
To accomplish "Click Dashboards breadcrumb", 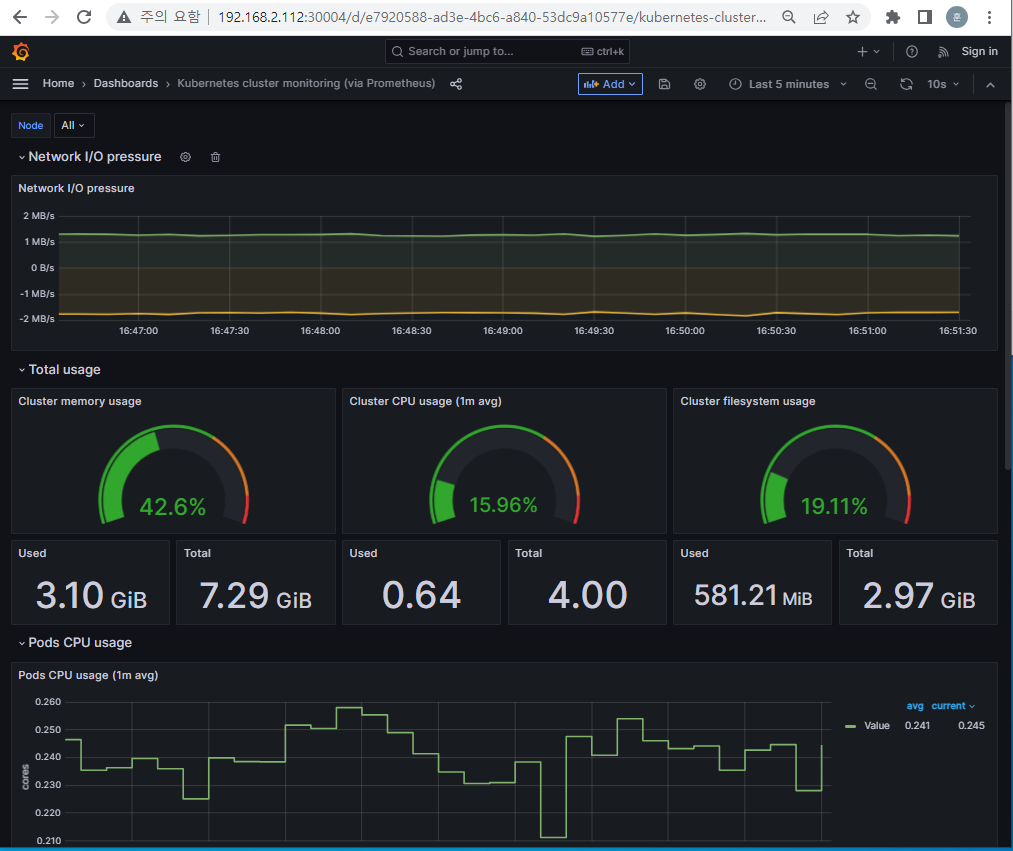I will (126, 83).
